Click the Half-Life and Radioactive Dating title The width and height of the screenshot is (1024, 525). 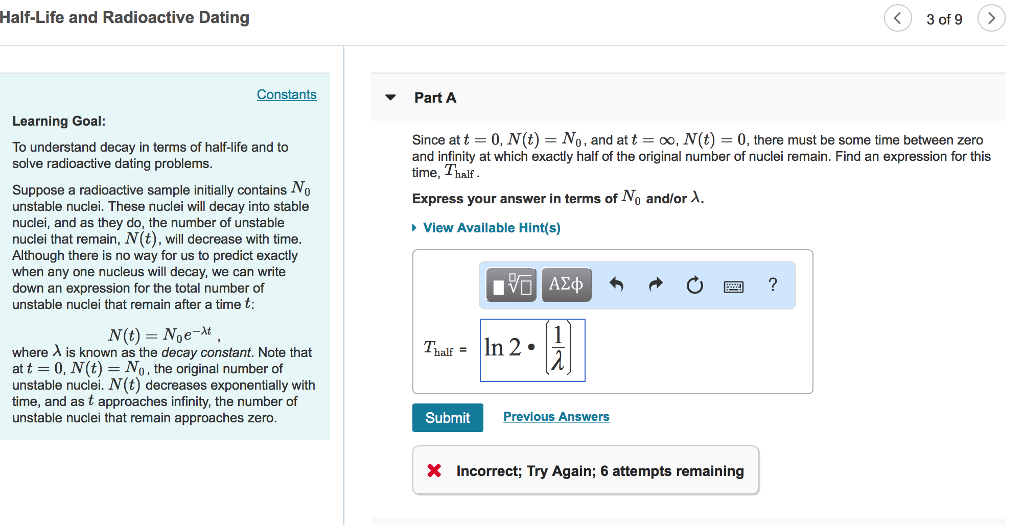coord(124,18)
